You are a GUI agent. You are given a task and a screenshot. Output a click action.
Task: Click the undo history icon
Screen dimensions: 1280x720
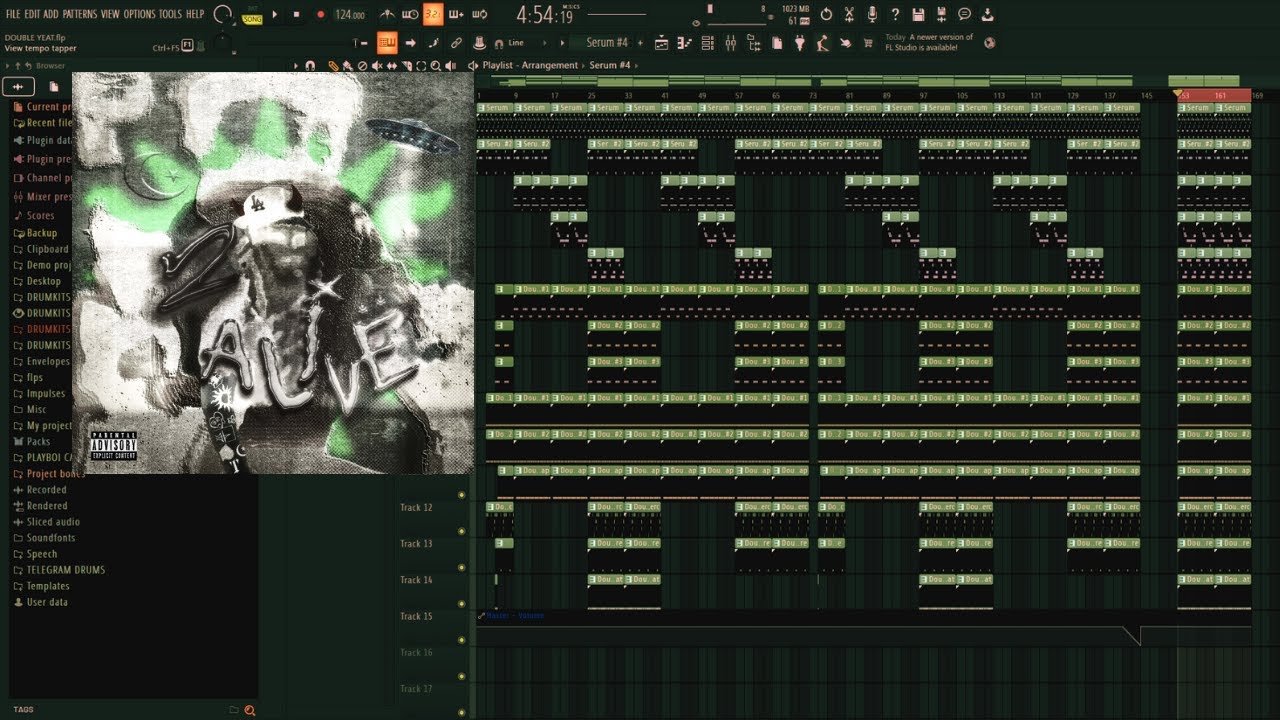(826, 14)
